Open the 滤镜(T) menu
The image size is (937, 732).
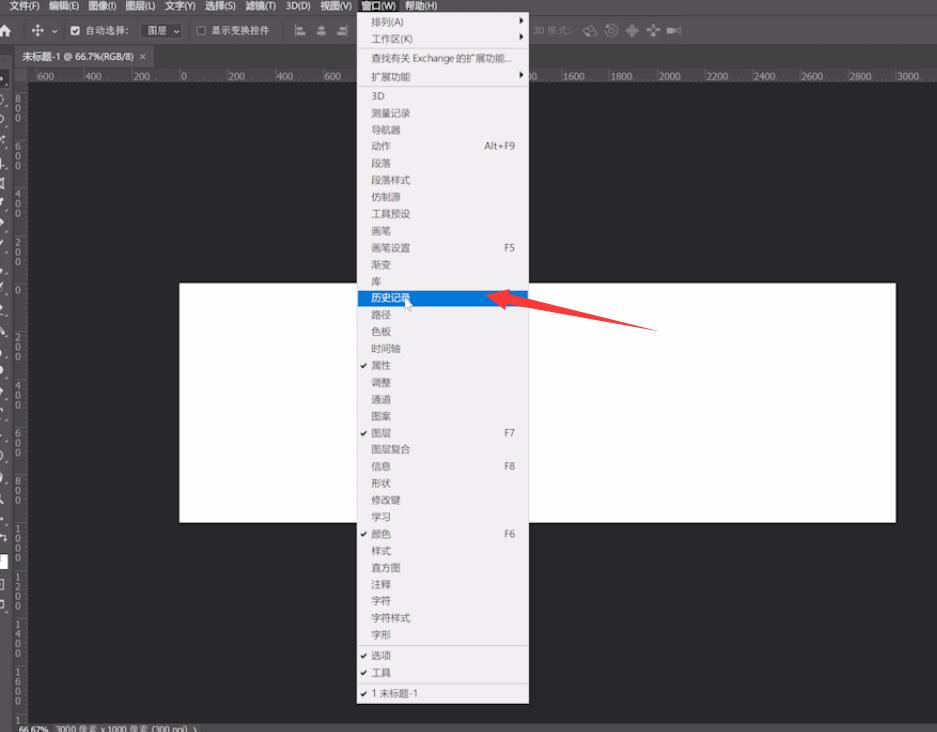point(261,6)
